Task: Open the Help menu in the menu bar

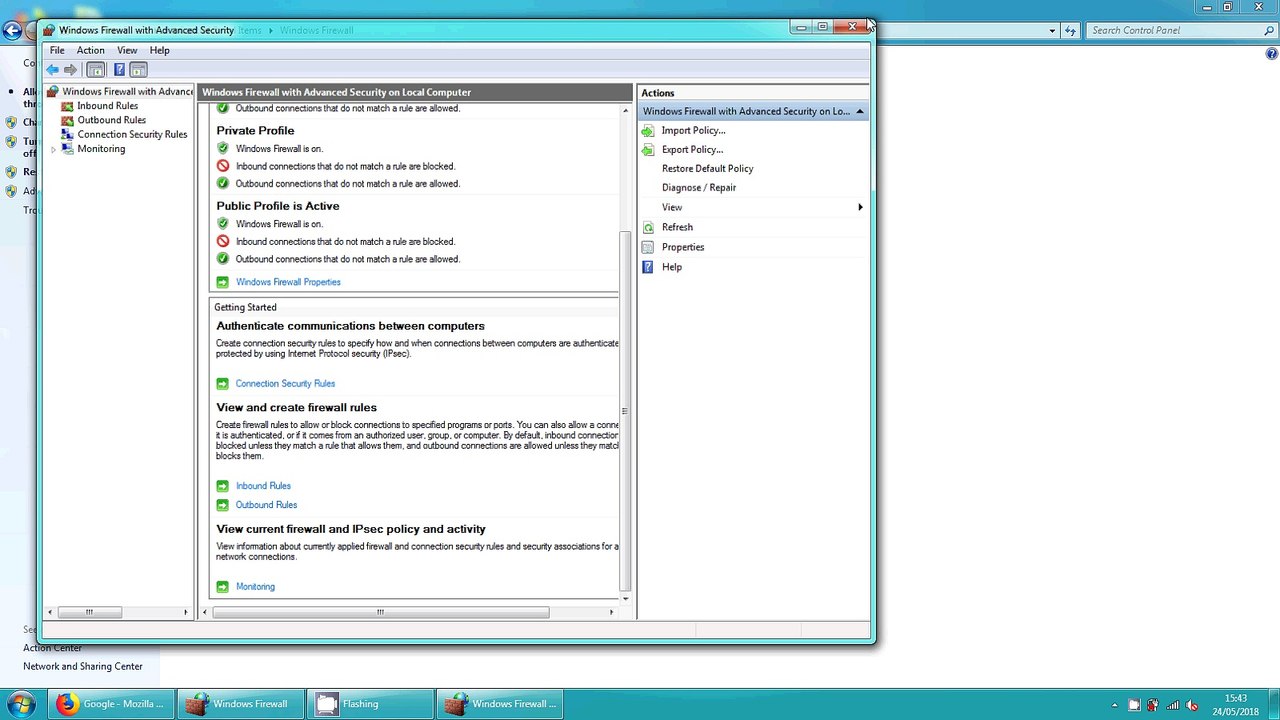Action: pyautogui.click(x=159, y=50)
